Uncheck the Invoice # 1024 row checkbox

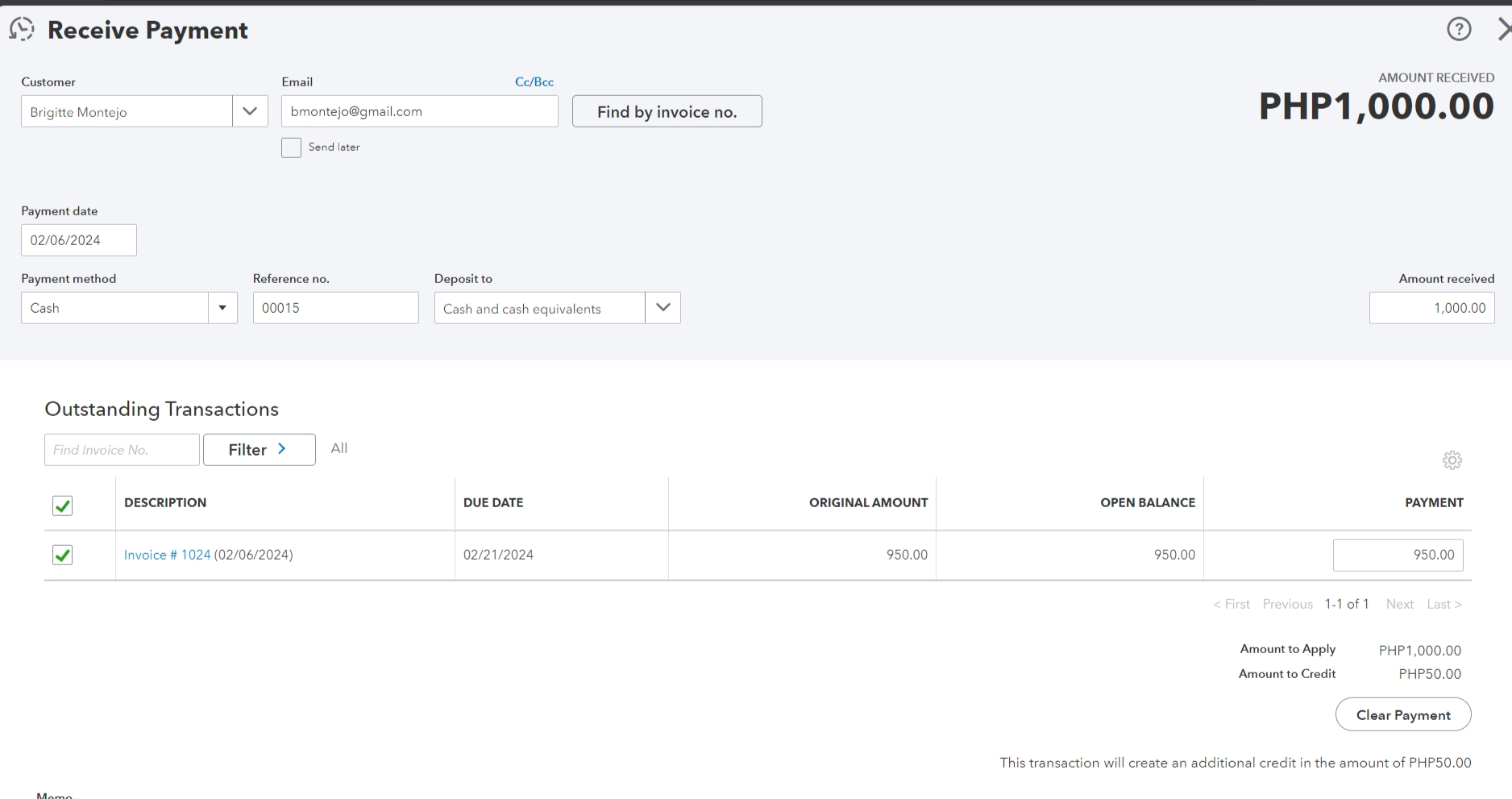coord(62,555)
